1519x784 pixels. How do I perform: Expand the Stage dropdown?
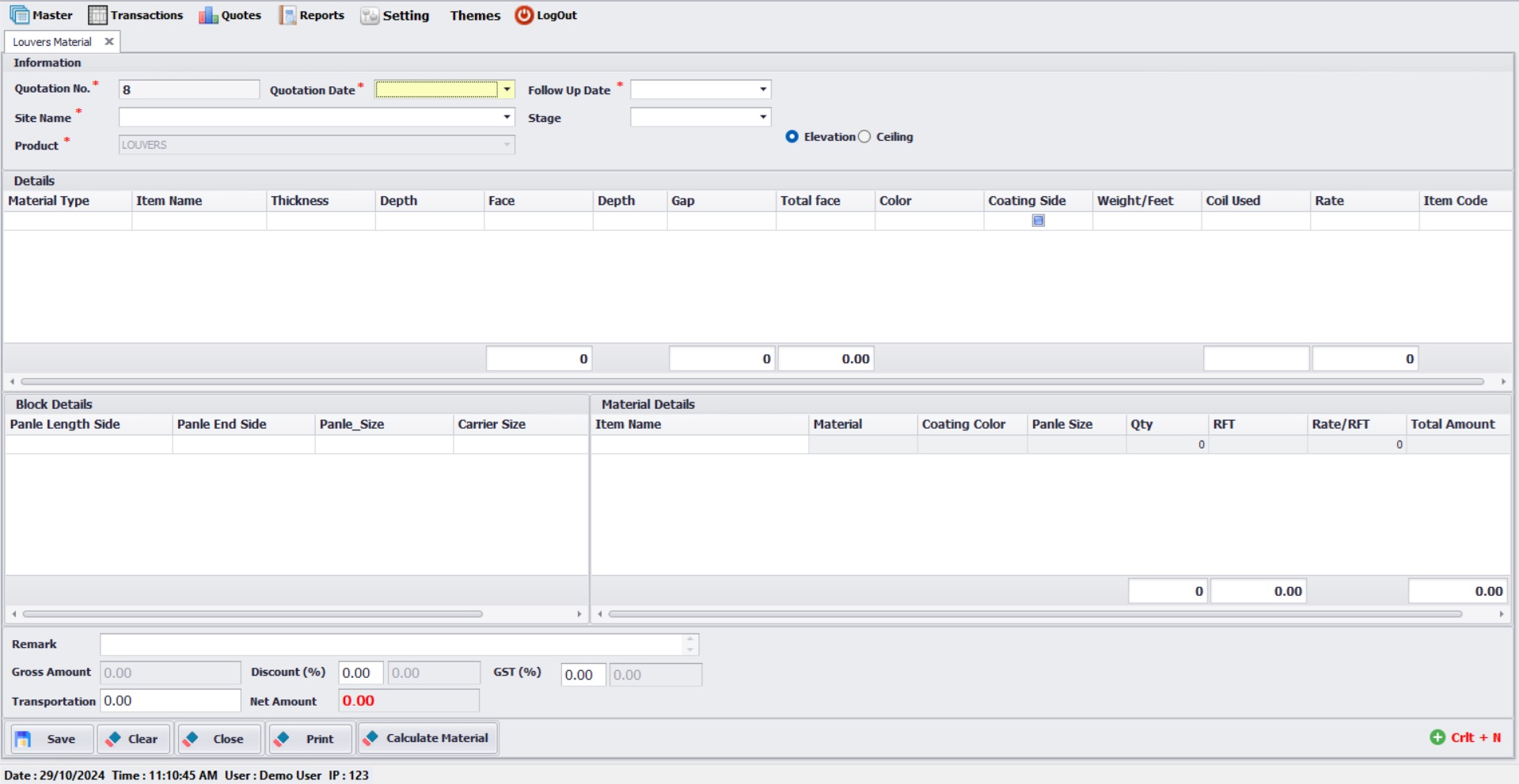(763, 117)
